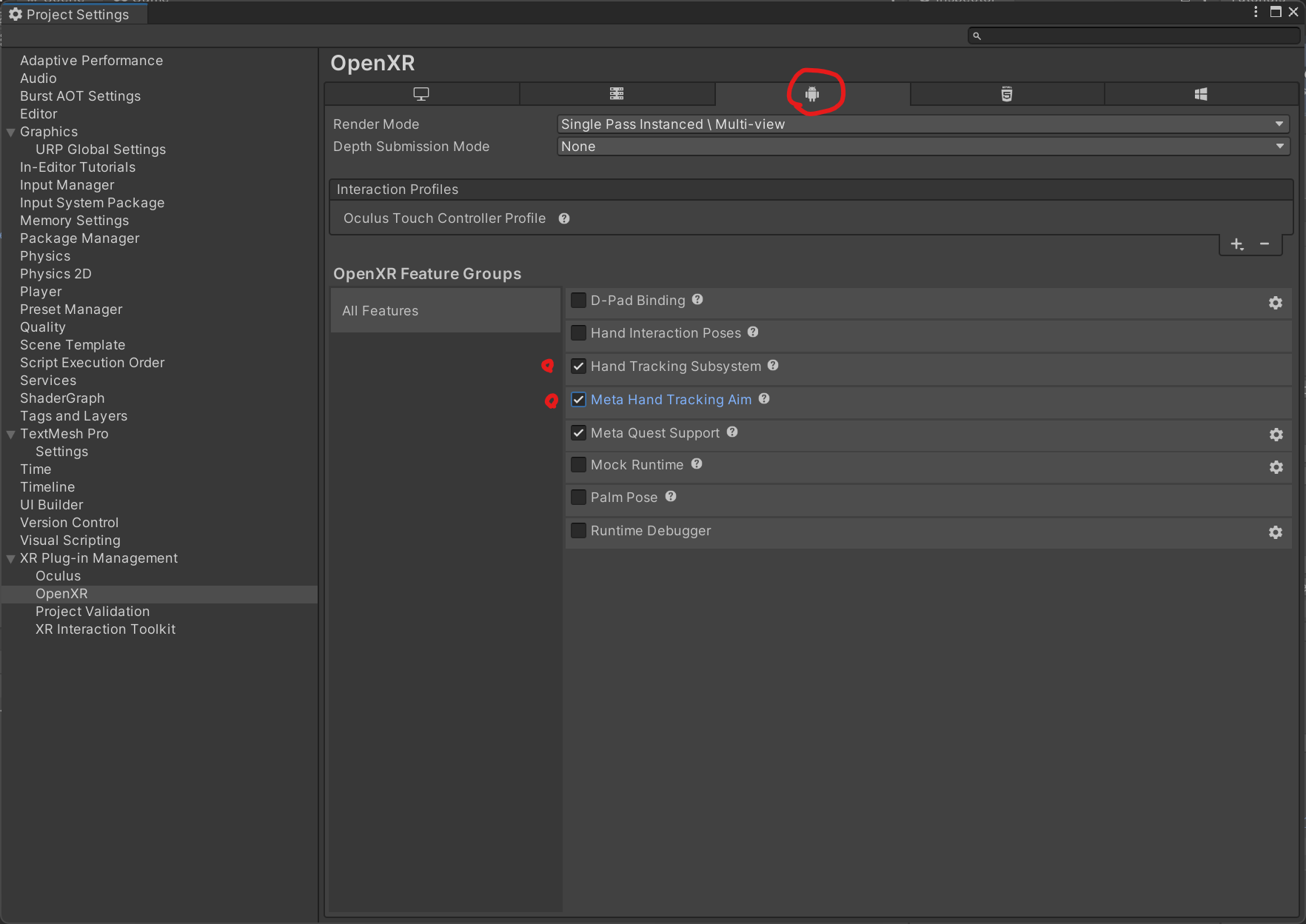Add an interaction profile with plus button
1306x924 pixels.
[x=1236, y=244]
